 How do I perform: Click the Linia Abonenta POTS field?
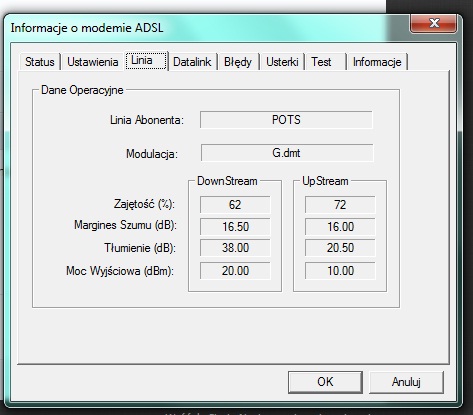(x=286, y=120)
